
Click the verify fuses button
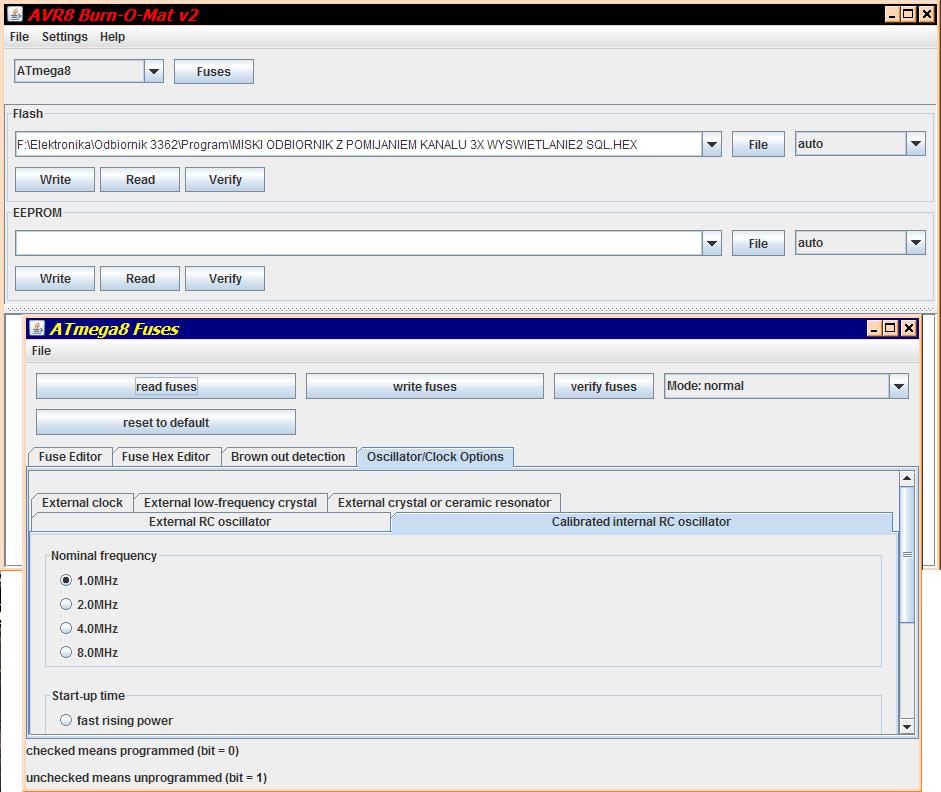(604, 386)
